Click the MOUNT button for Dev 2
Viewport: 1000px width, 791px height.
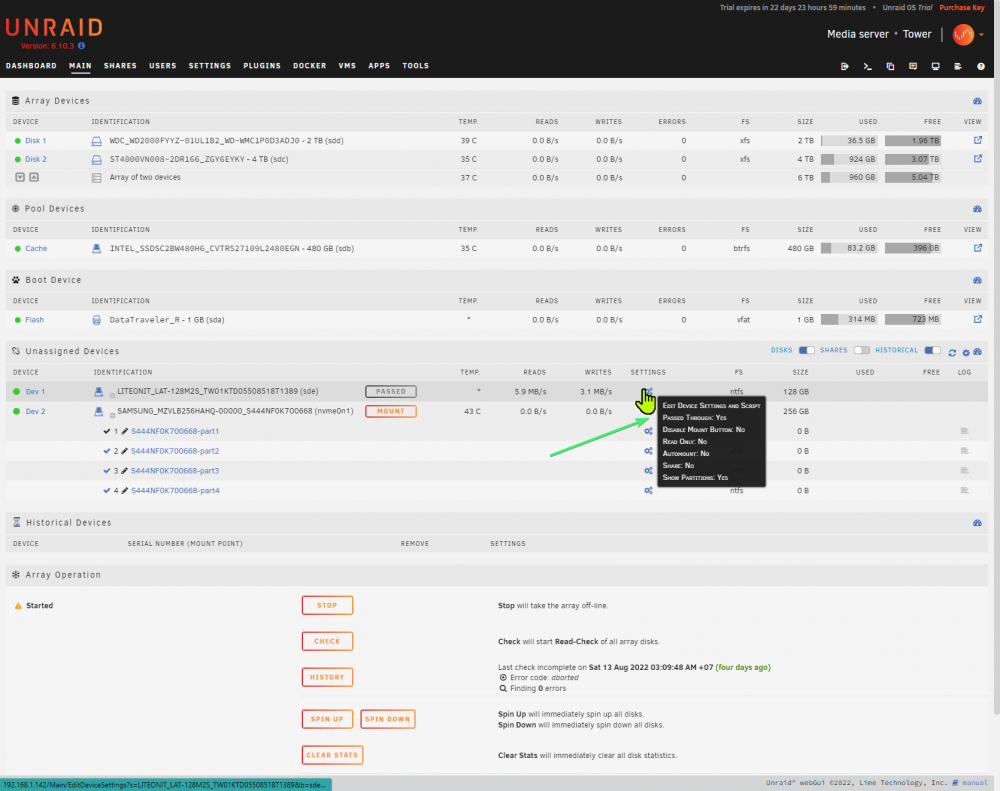coord(391,411)
